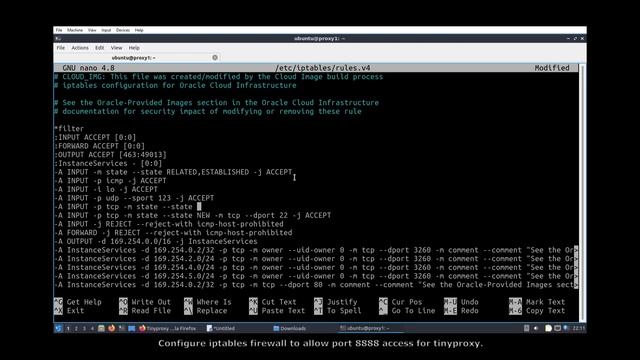
Task: Open the terminal Actions menu
Action: click(x=80, y=48)
